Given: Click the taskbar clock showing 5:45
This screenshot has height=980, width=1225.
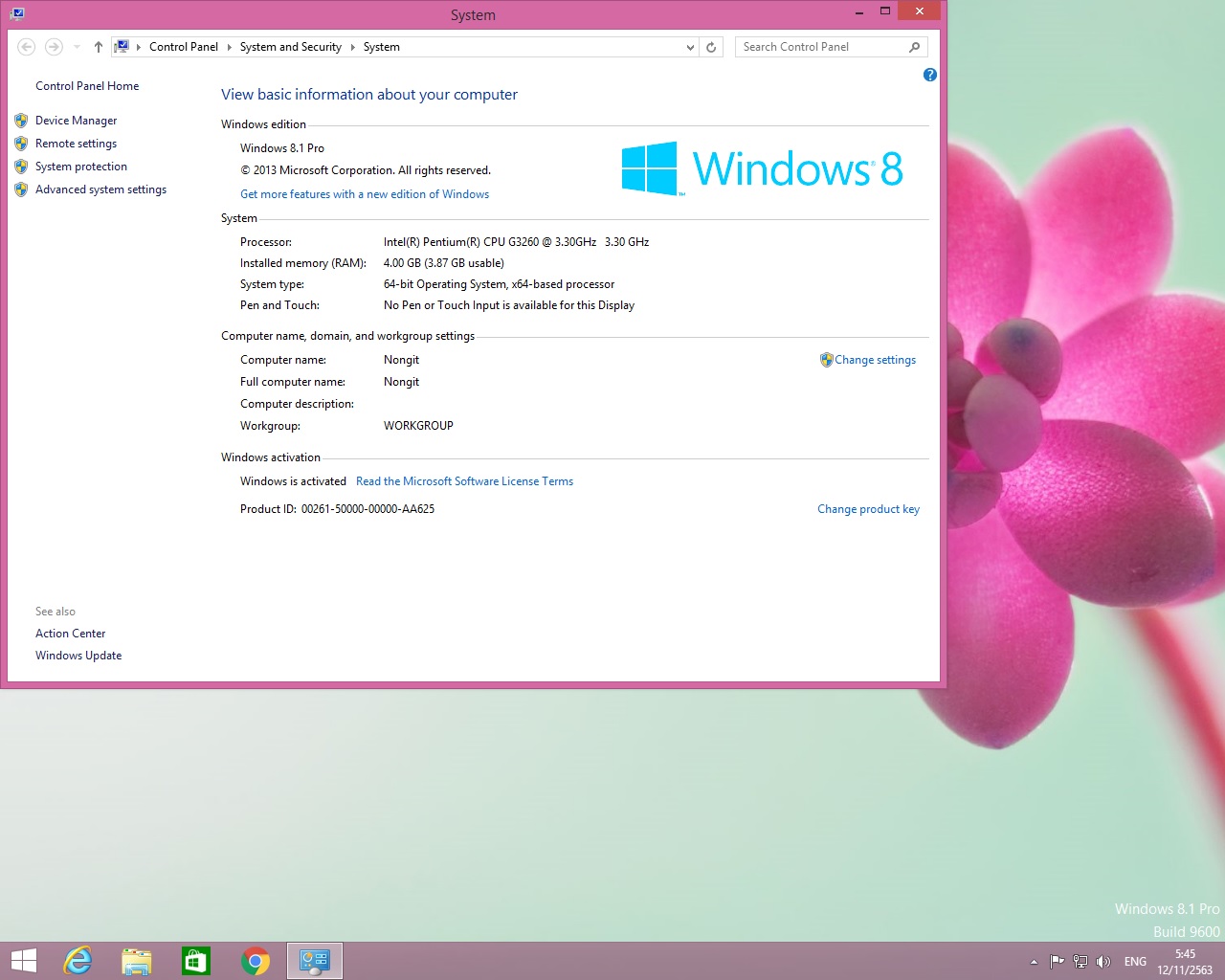Looking at the screenshot, I should click(1185, 962).
